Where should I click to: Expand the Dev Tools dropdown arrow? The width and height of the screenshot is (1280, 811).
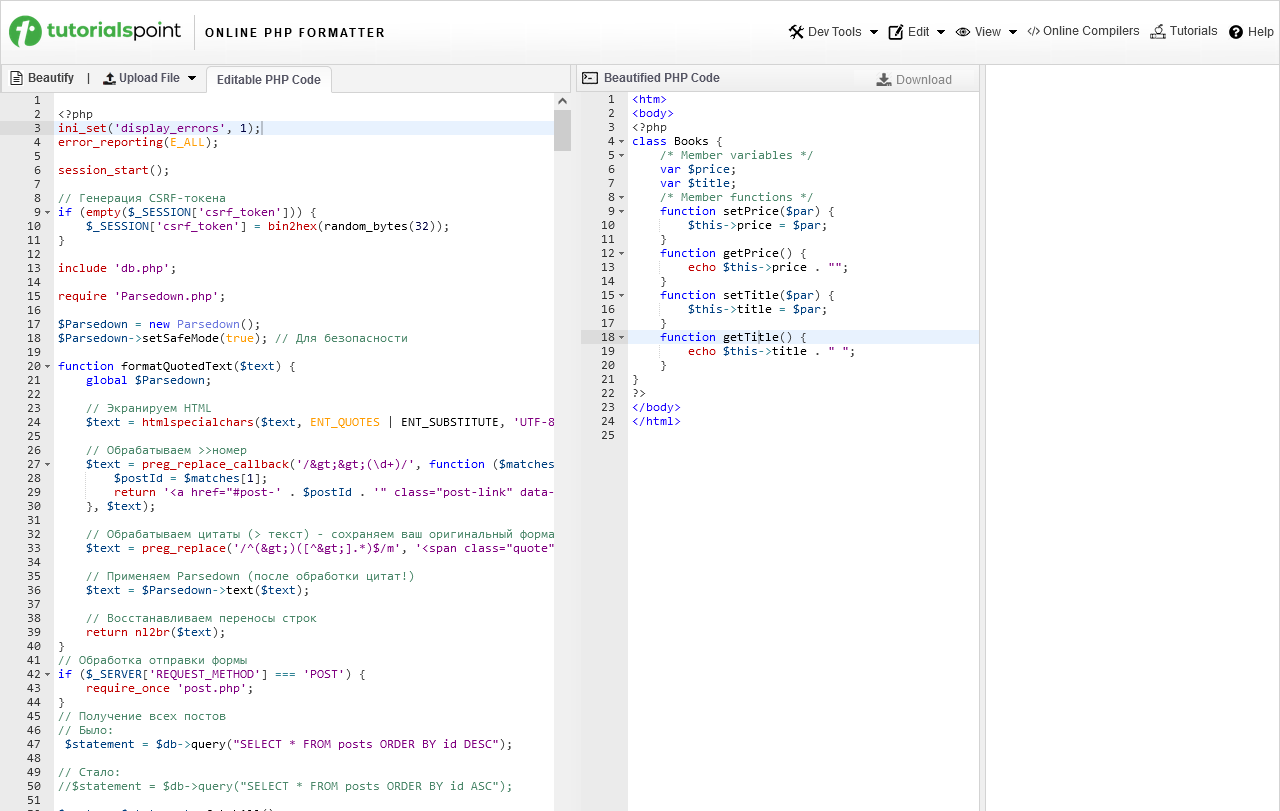pyautogui.click(x=874, y=32)
